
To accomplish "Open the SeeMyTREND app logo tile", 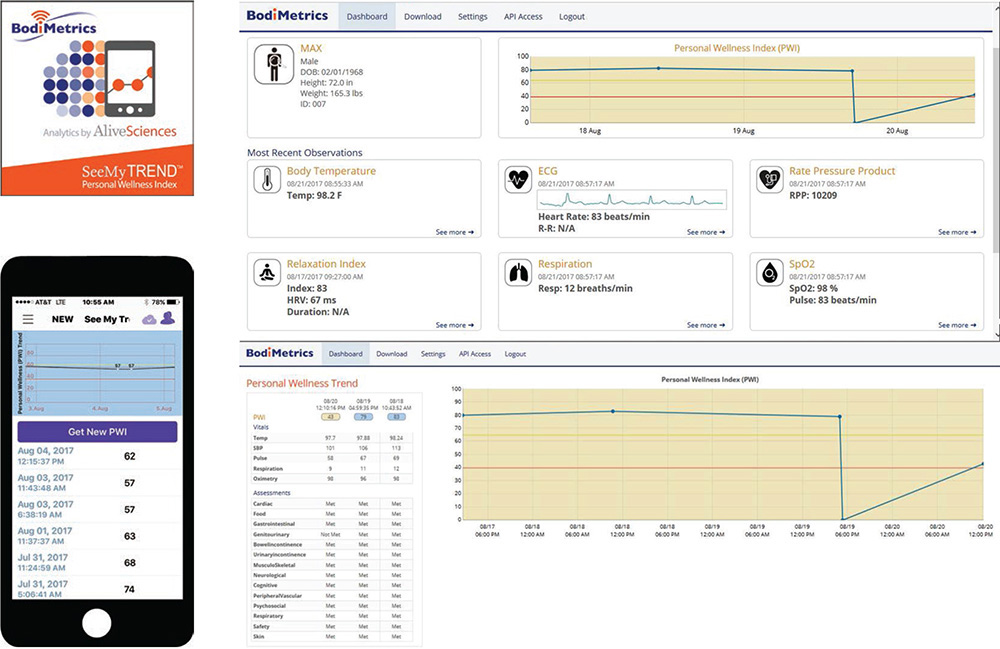I will (x=98, y=97).
